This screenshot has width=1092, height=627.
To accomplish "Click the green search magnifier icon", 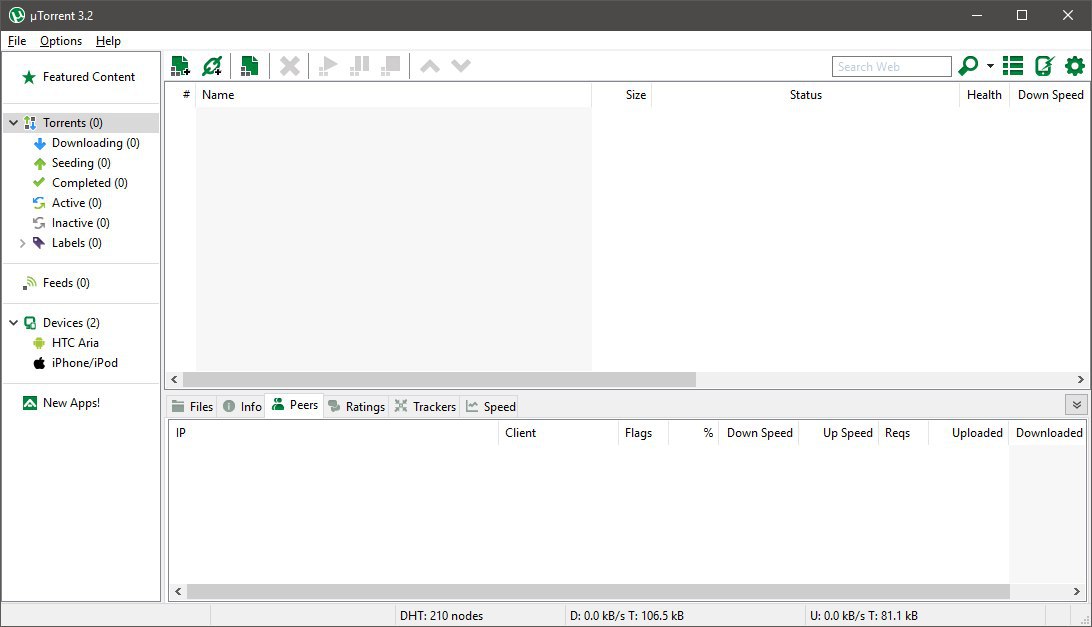I will pyautogui.click(x=968, y=65).
